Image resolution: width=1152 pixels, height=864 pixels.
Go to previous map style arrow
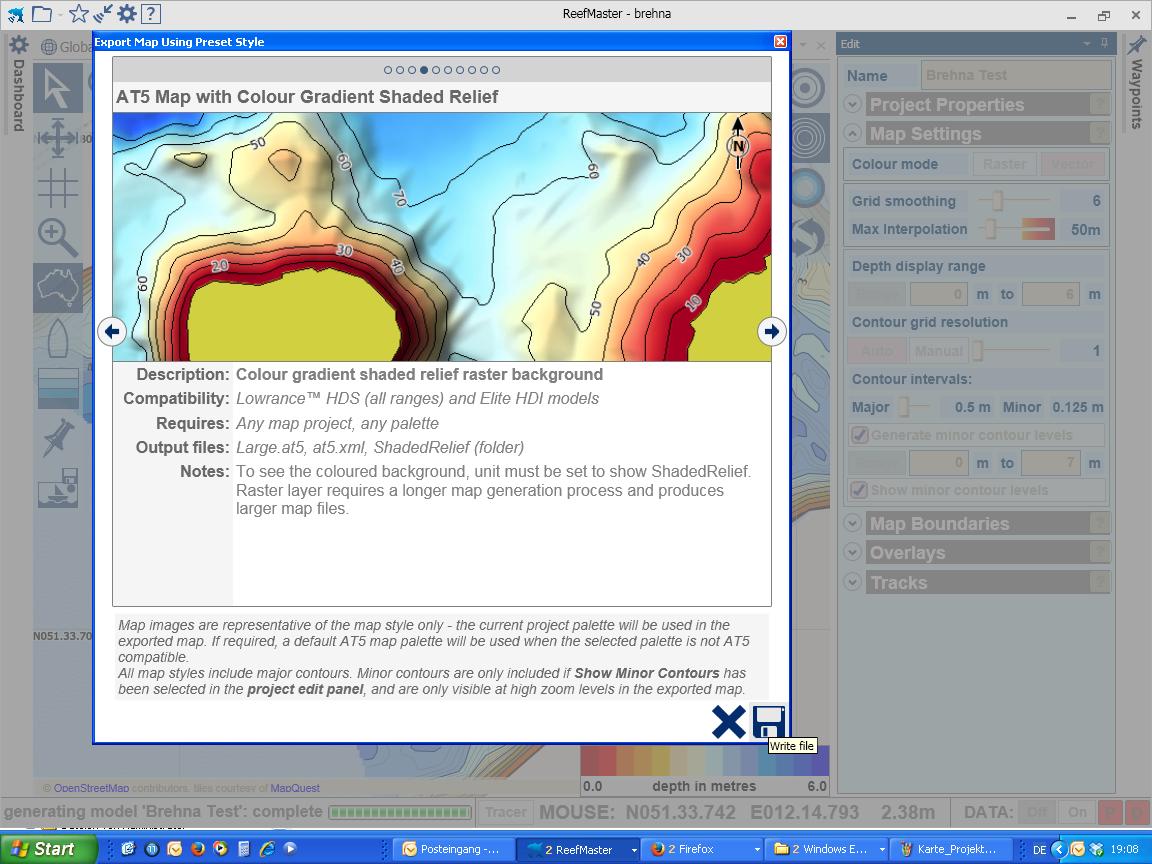coord(112,331)
